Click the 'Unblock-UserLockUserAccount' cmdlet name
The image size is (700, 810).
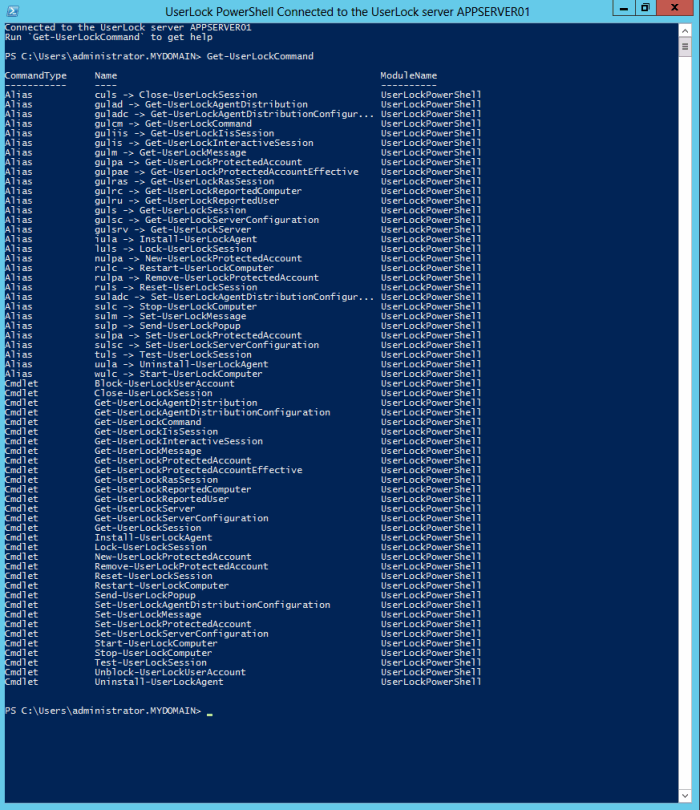(x=170, y=673)
